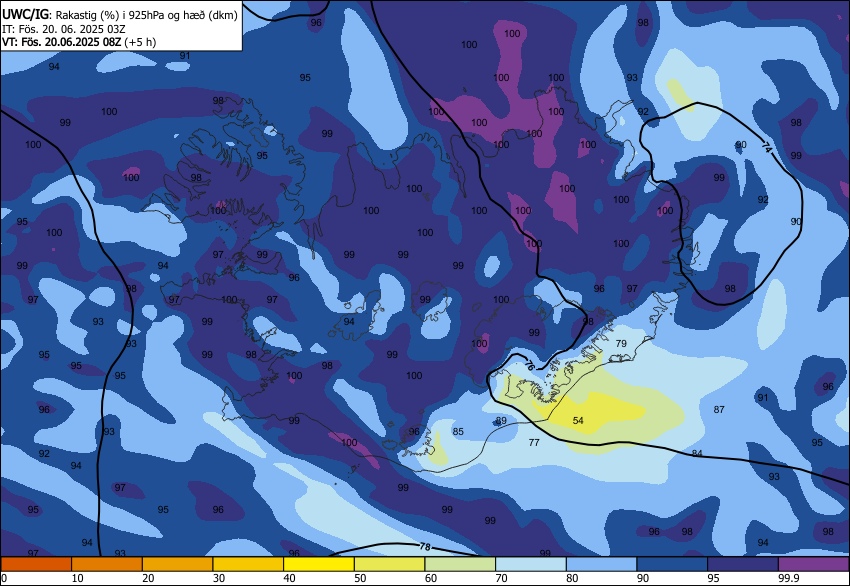Image resolution: width=850 pixels, height=586 pixels.
Task: Click the '99.9' tick label in the legend
Action: pyautogui.click(x=788, y=578)
